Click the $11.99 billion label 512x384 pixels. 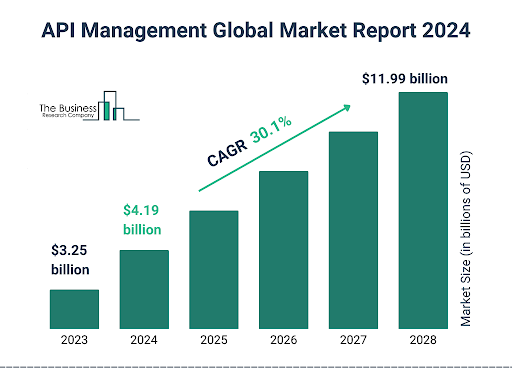(x=405, y=79)
